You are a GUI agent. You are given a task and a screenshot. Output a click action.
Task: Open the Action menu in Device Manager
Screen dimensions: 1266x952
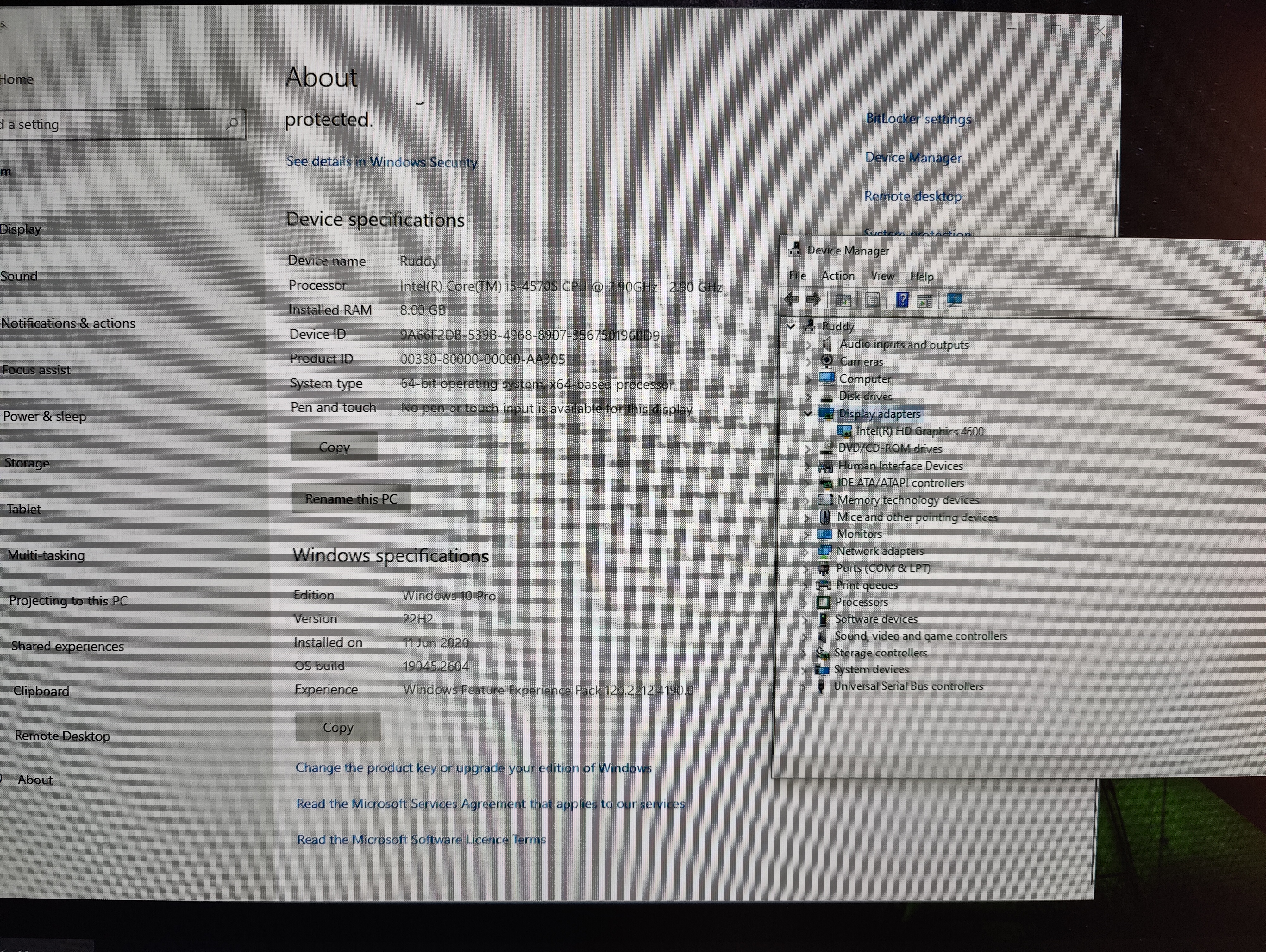pyautogui.click(x=838, y=276)
